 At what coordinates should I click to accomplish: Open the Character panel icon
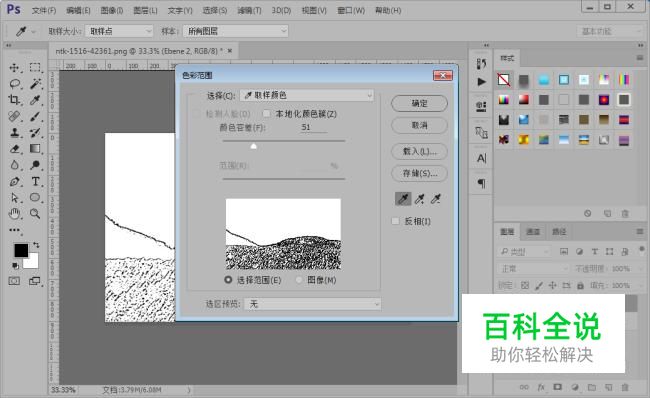481,158
